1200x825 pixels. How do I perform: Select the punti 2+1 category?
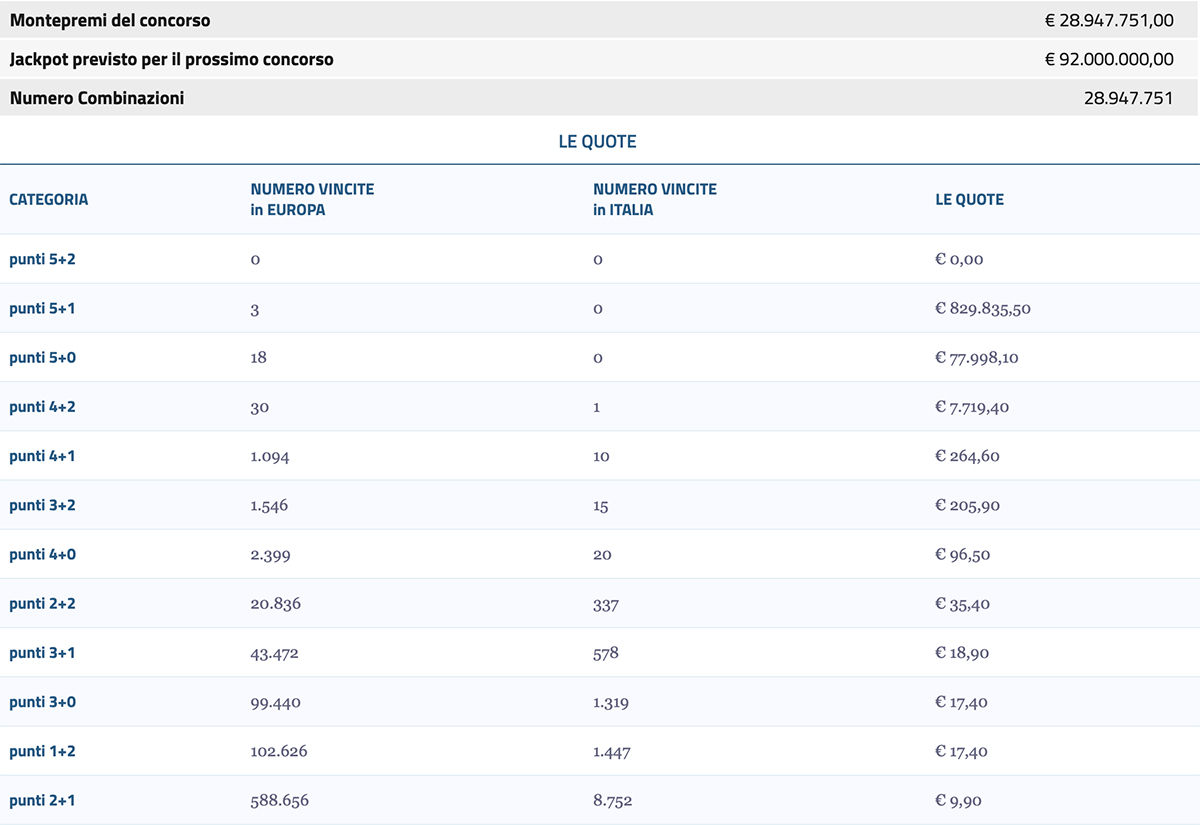[x=42, y=800]
